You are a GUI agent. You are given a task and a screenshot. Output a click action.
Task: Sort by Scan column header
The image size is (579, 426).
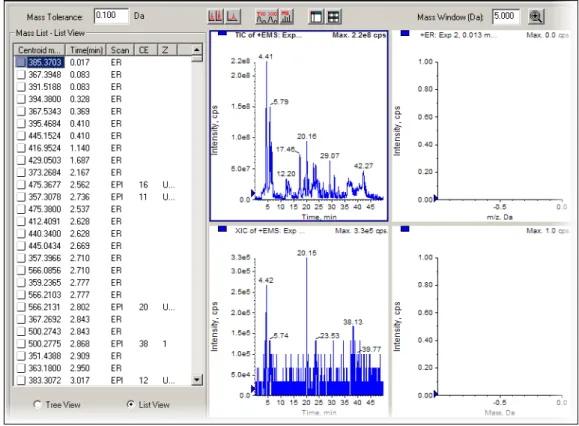point(120,50)
